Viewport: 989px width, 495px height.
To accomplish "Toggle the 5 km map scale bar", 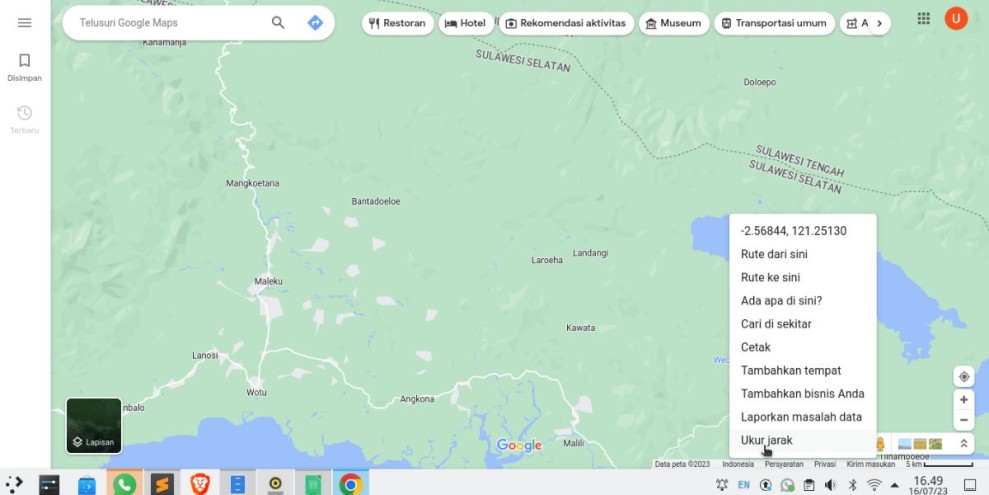I will click(939, 464).
